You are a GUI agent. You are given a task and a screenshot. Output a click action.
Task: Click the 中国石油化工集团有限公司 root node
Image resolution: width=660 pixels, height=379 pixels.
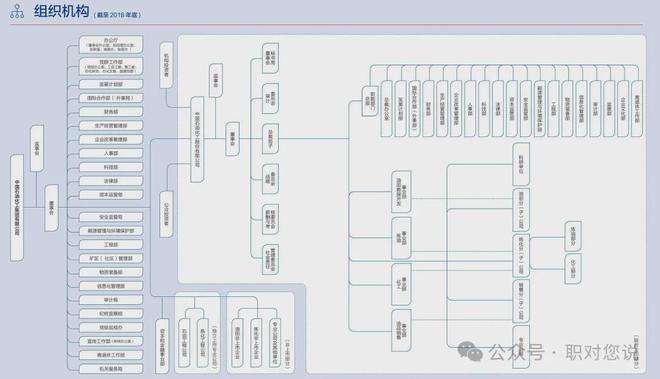(x=17, y=208)
